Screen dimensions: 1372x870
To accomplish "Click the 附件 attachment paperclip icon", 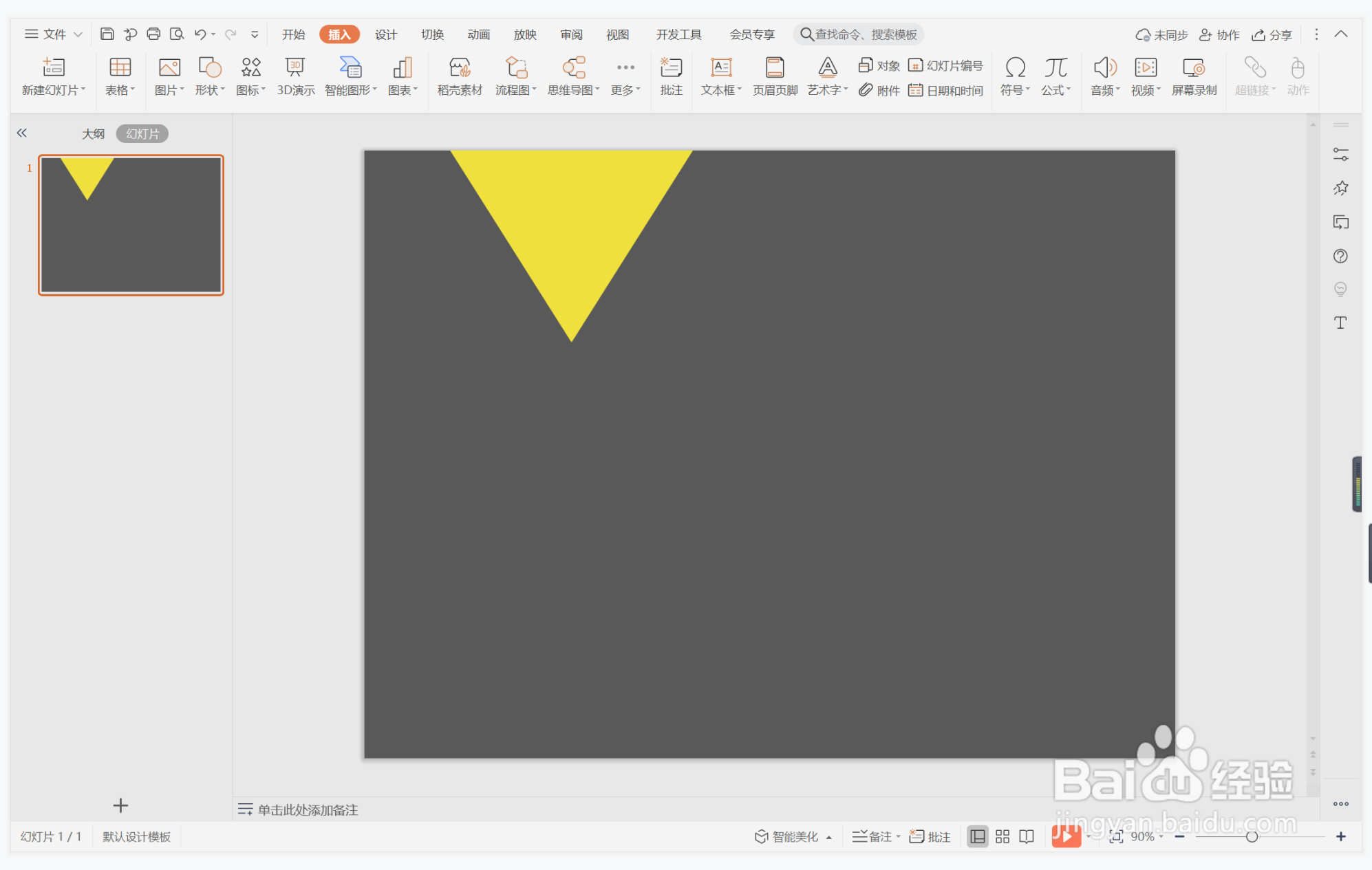I will [866, 90].
